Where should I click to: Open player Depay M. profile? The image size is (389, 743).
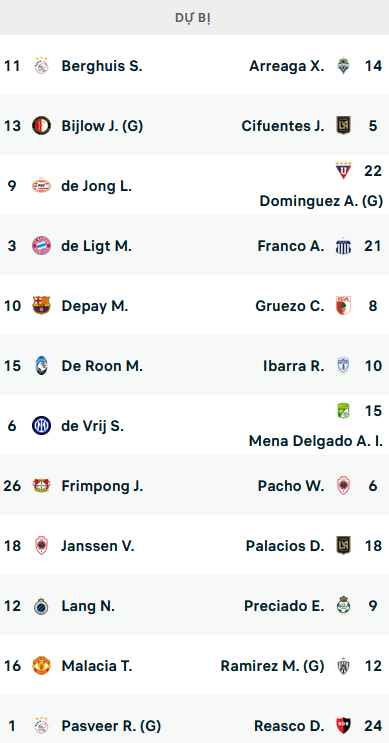[x=95, y=306]
